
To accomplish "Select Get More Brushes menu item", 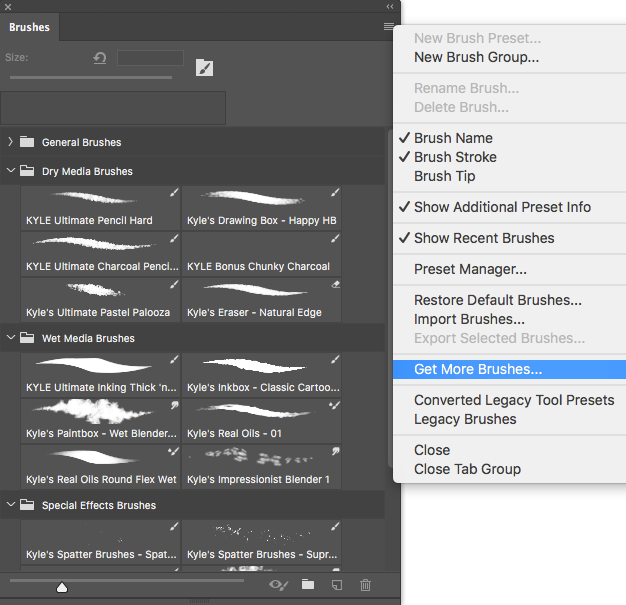I will (x=510, y=369).
